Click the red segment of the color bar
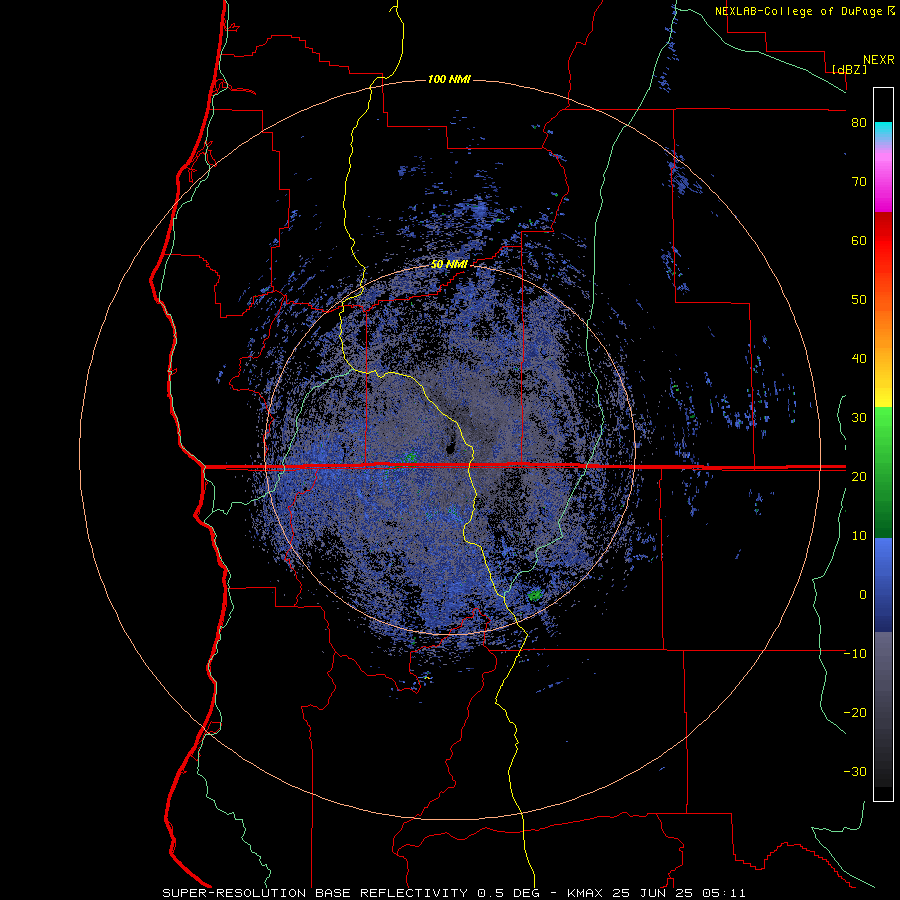The image size is (900, 900). 883,241
